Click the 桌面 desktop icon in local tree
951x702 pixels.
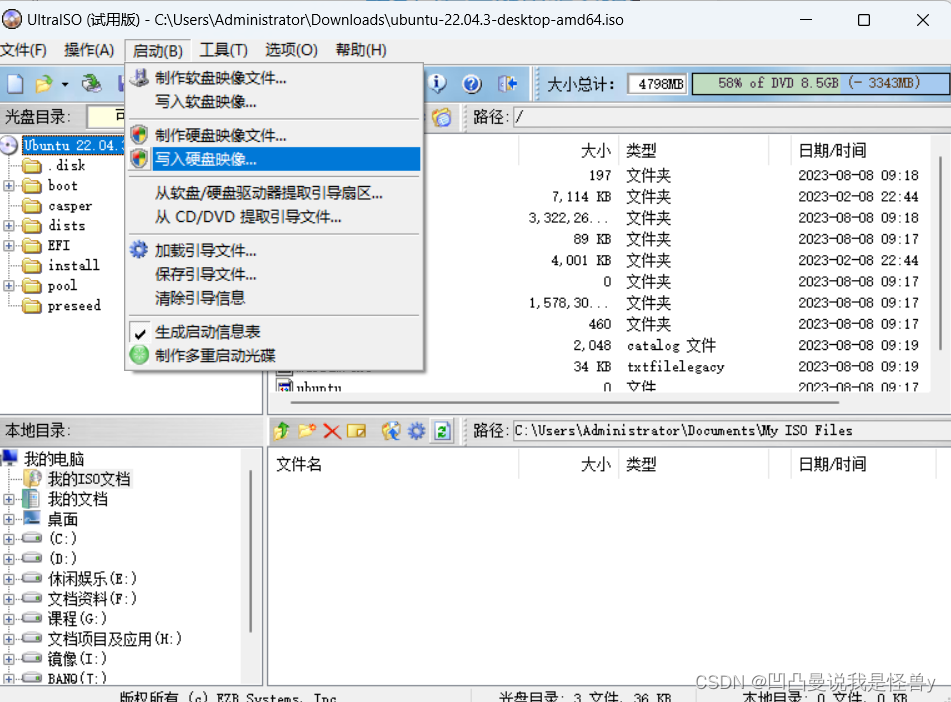pos(32,518)
